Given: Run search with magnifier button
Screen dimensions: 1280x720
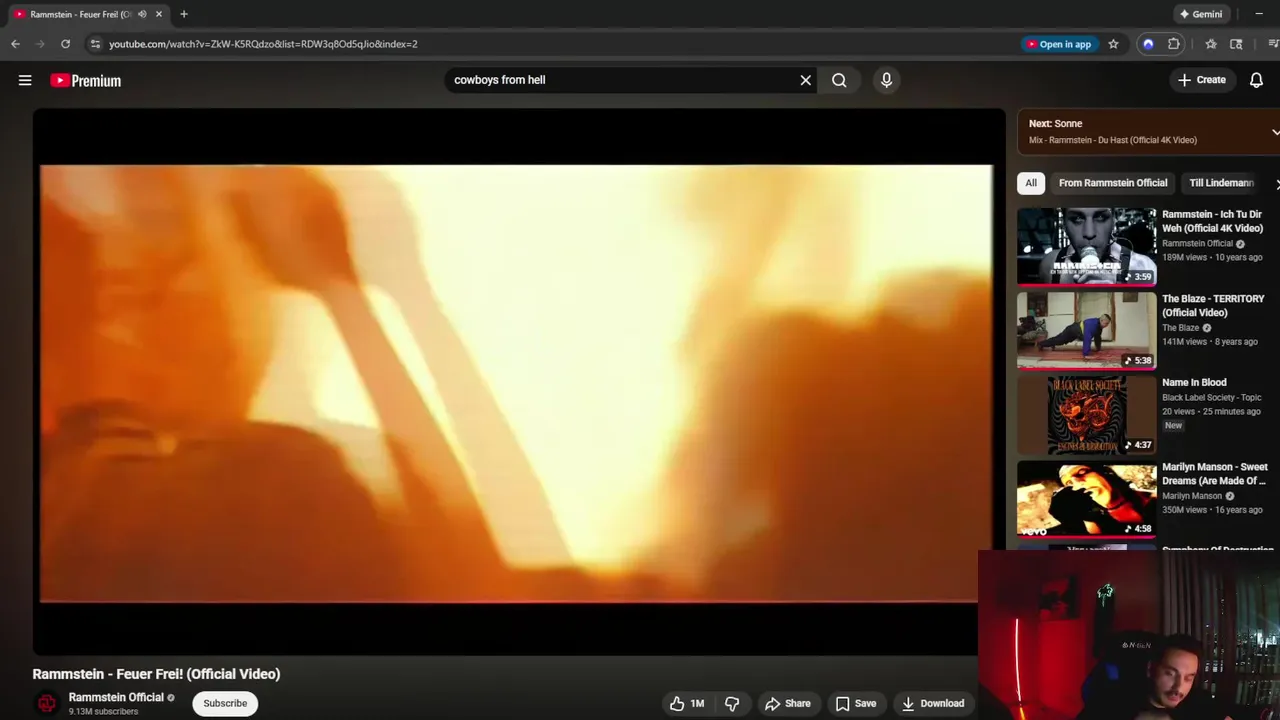Looking at the screenshot, I should click(x=839, y=80).
